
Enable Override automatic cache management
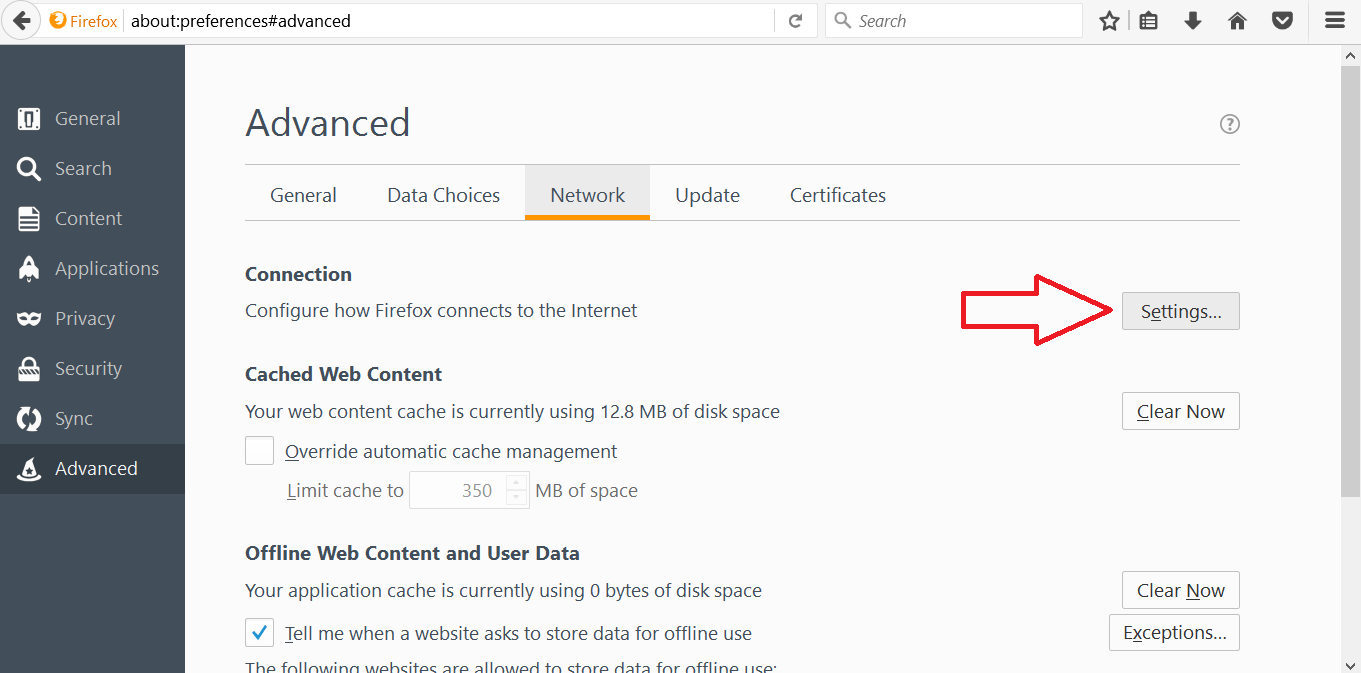click(x=259, y=450)
